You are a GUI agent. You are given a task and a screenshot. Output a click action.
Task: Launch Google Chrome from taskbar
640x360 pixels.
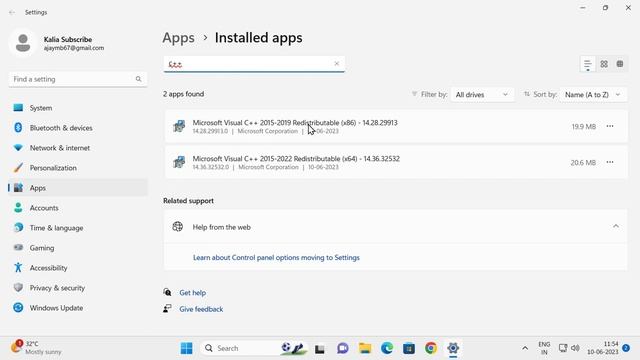tap(431, 348)
